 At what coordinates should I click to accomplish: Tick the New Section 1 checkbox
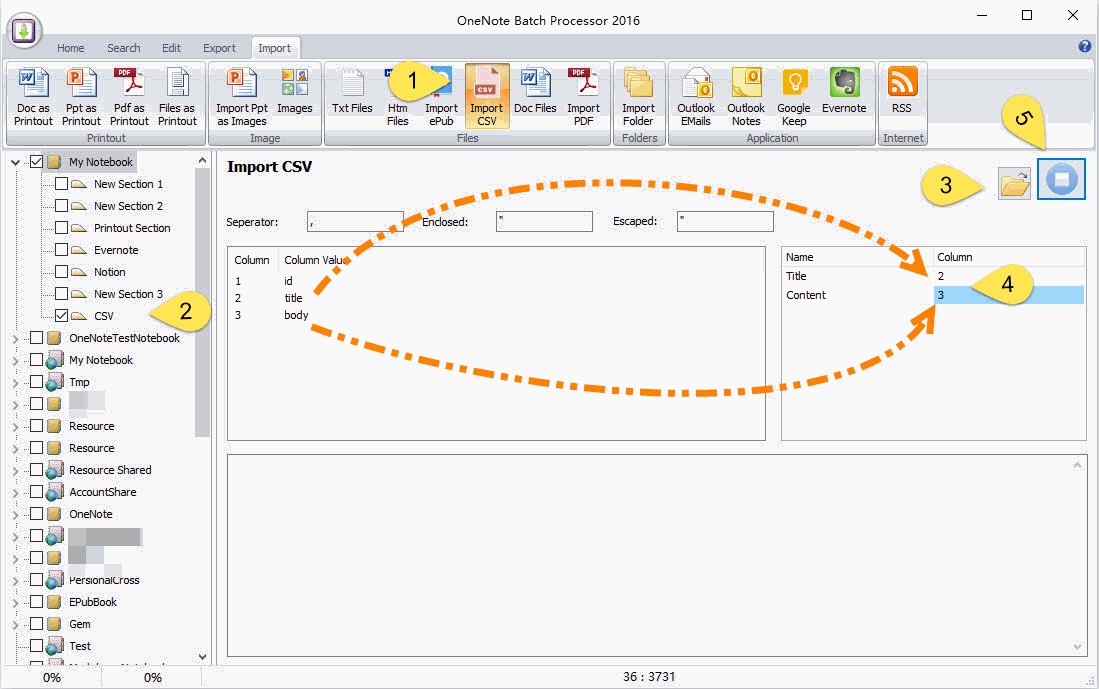click(x=62, y=184)
